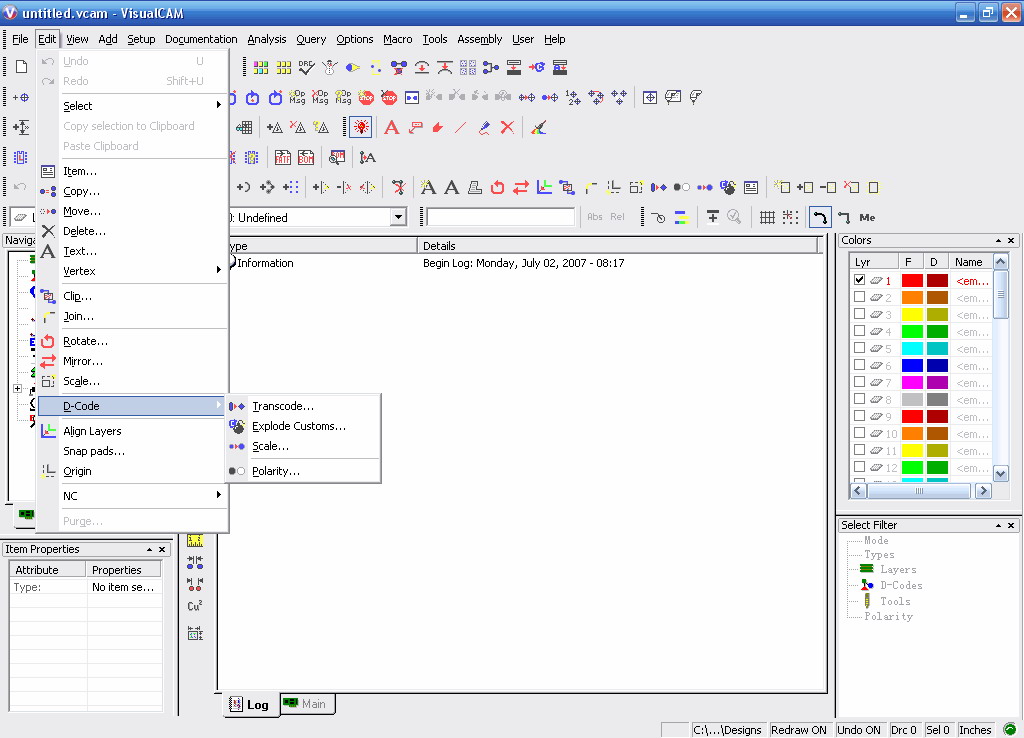Open the File menu

click(x=20, y=39)
